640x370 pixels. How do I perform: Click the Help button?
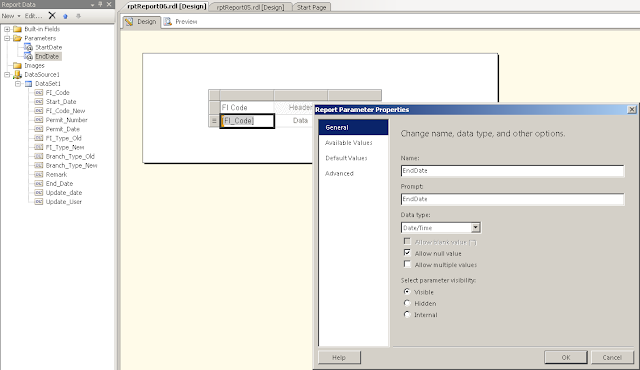point(339,357)
